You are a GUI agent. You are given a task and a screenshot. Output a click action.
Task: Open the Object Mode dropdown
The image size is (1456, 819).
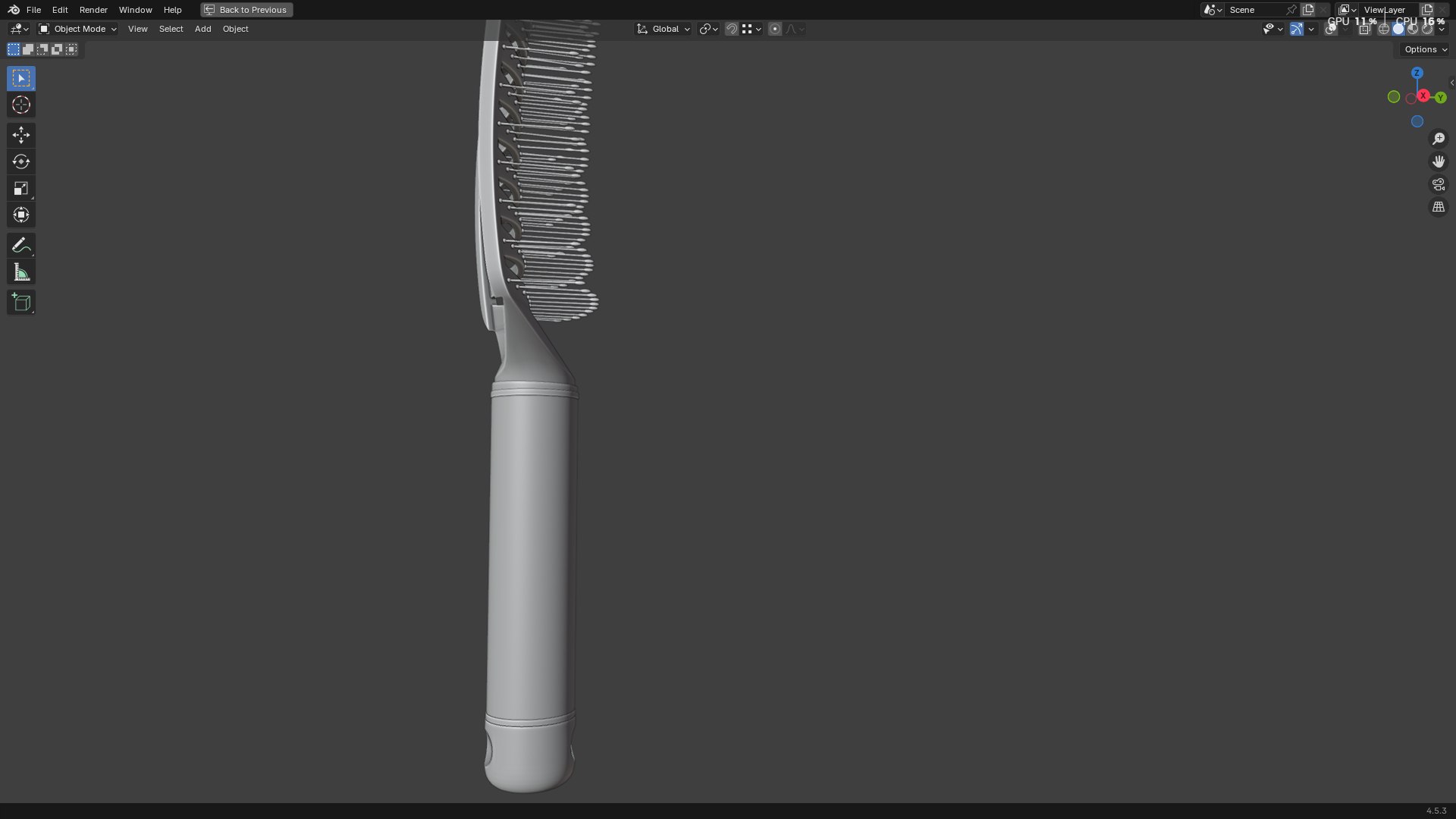coord(78,29)
